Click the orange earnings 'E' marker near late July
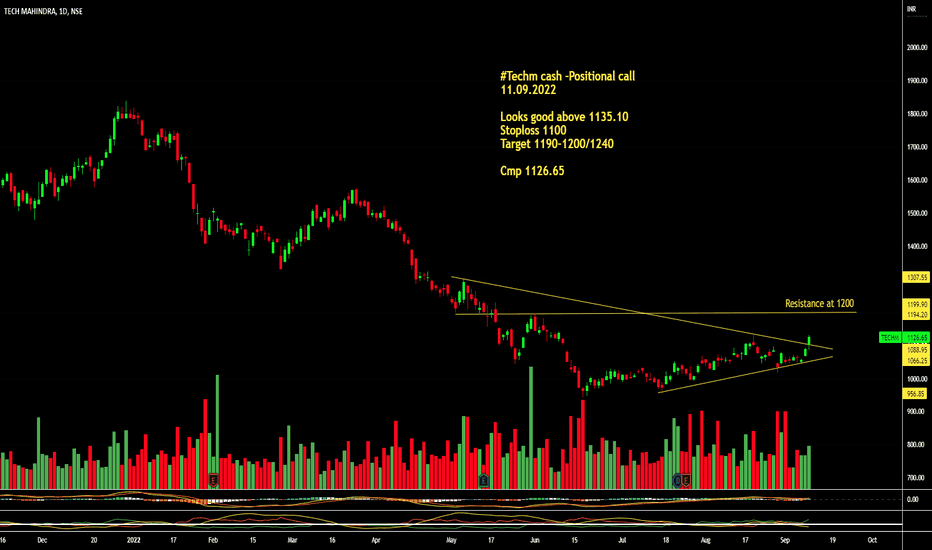This screenshot has height=550, width=932. [686, 479]
